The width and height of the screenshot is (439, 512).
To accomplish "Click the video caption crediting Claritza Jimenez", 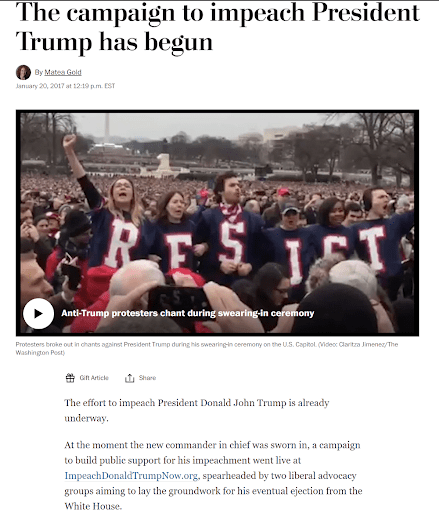I will [207, 348].
